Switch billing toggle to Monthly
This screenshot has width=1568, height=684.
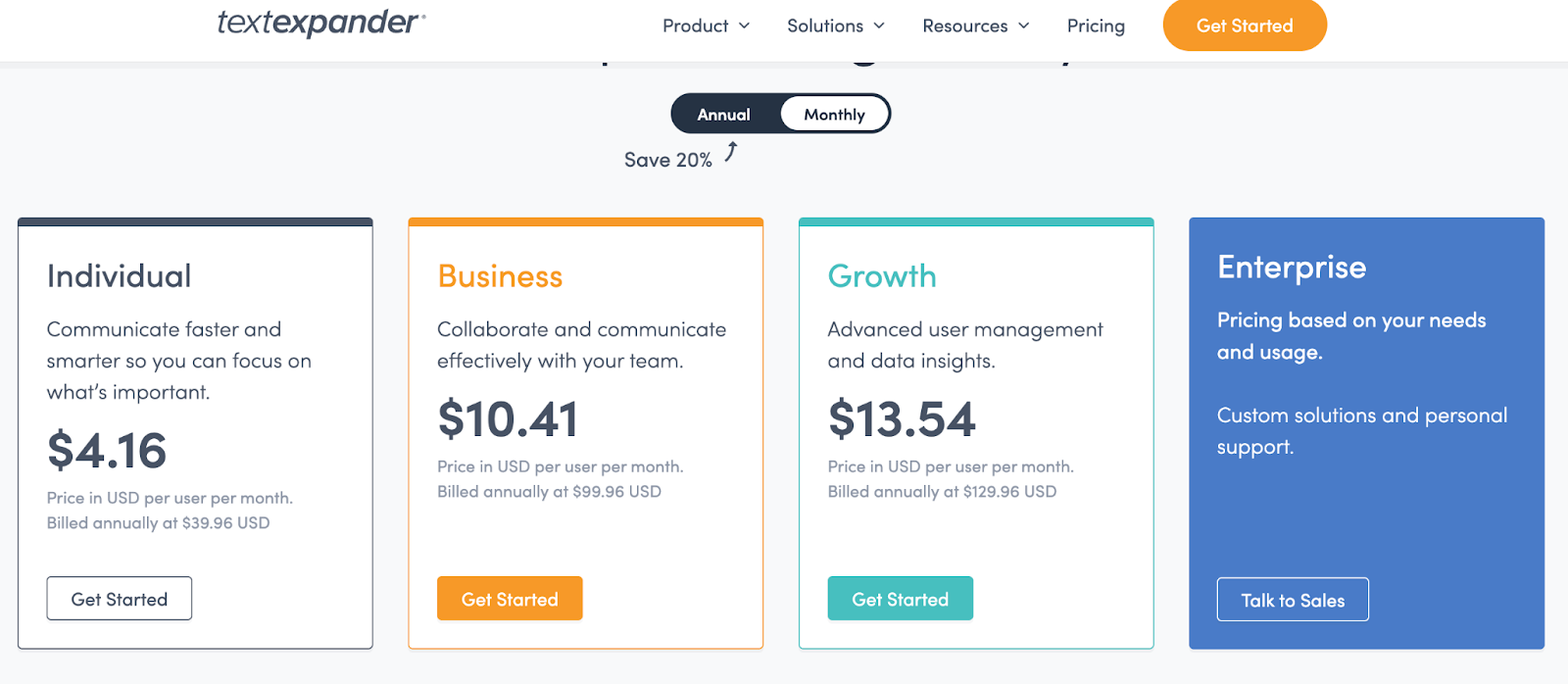[x=835, y=115]
